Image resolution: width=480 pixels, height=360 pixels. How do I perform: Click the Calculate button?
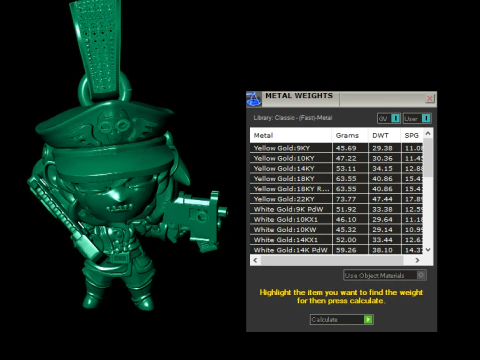click(342, 320)
